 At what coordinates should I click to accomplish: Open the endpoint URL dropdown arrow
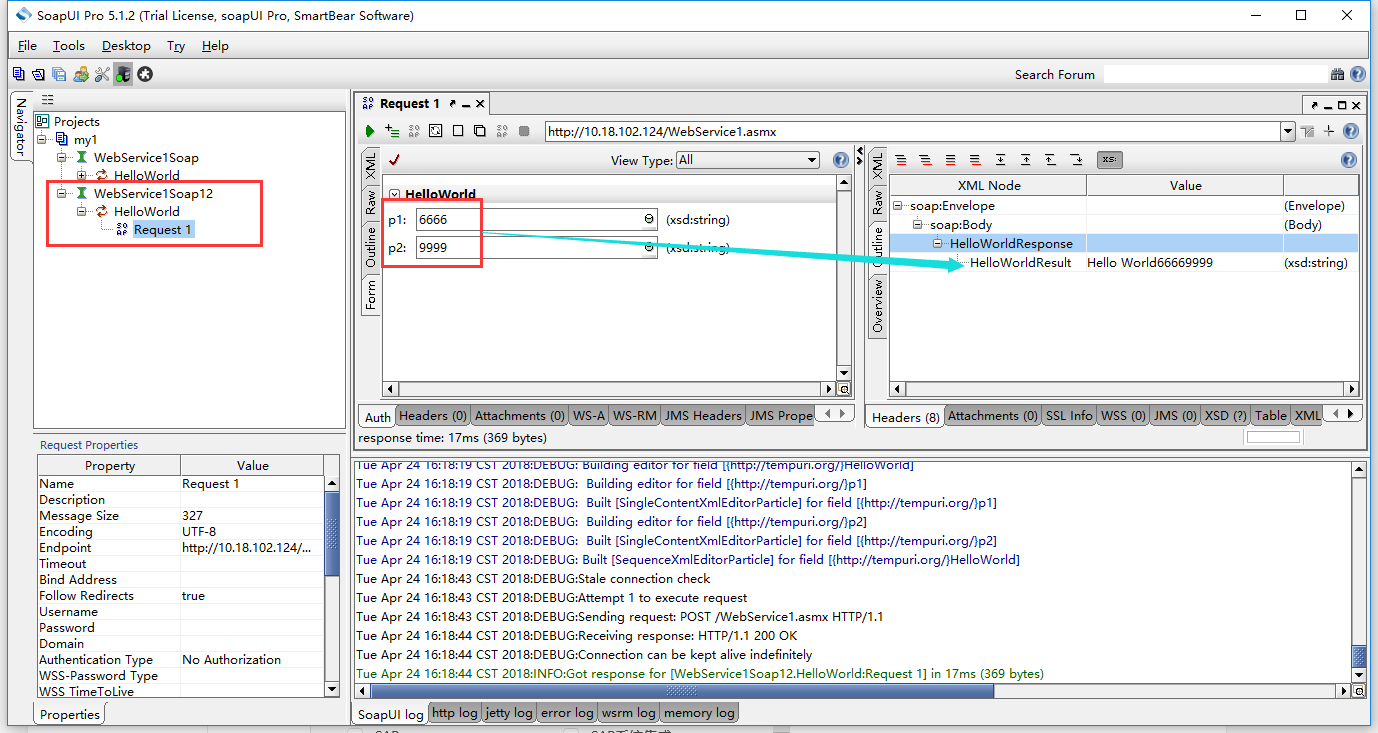(x=1288, y=131)
